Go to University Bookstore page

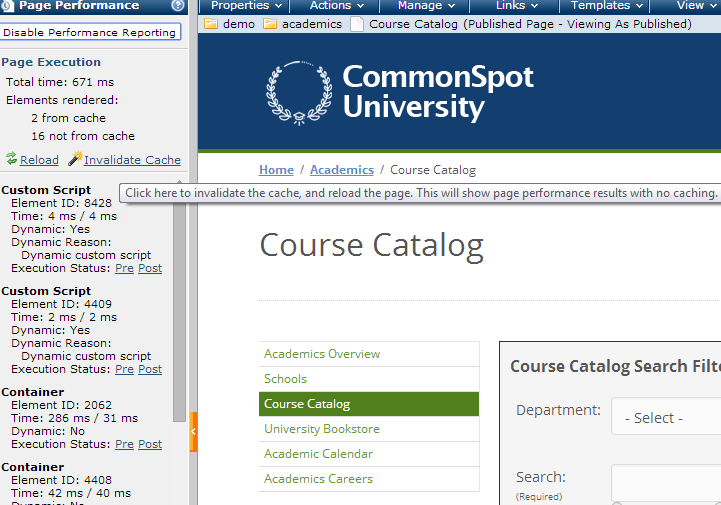[369, 429]
